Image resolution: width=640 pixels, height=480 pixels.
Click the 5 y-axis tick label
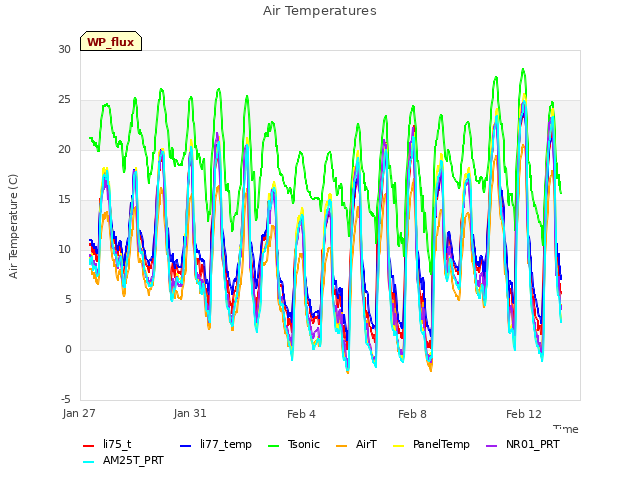click(68, 300)
